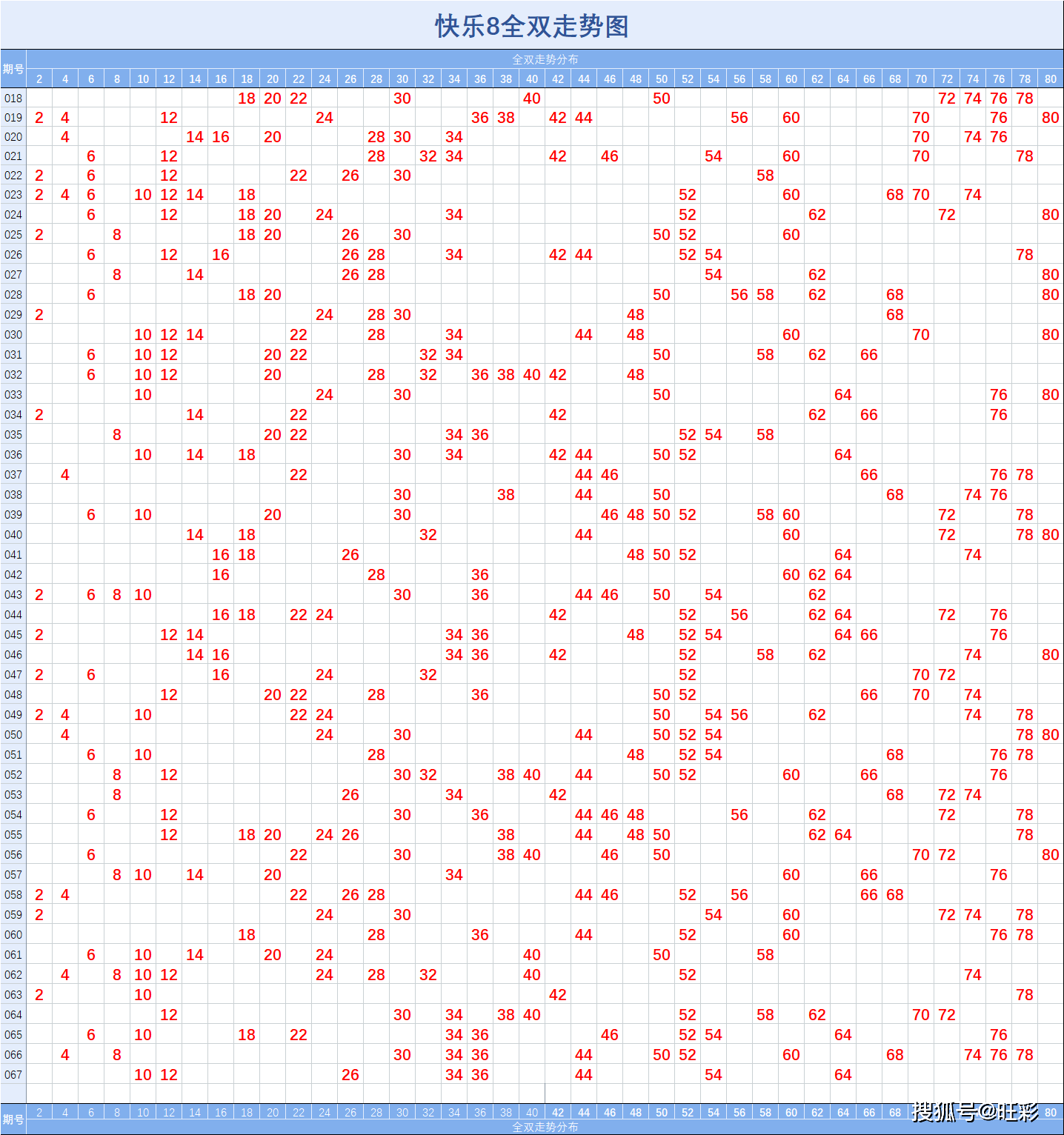Select period row label 018
The height and width of the screenshot is (1135, 1064).
click(13, 99)
